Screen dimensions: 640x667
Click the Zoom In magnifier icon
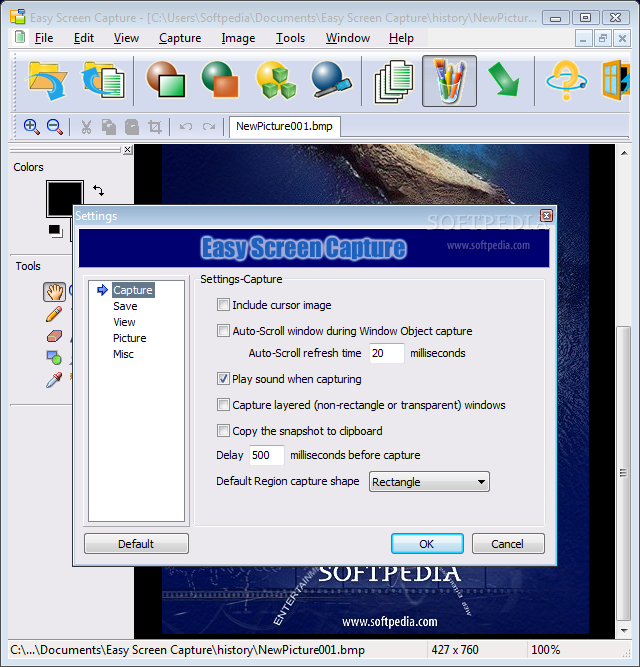[31, 127]
